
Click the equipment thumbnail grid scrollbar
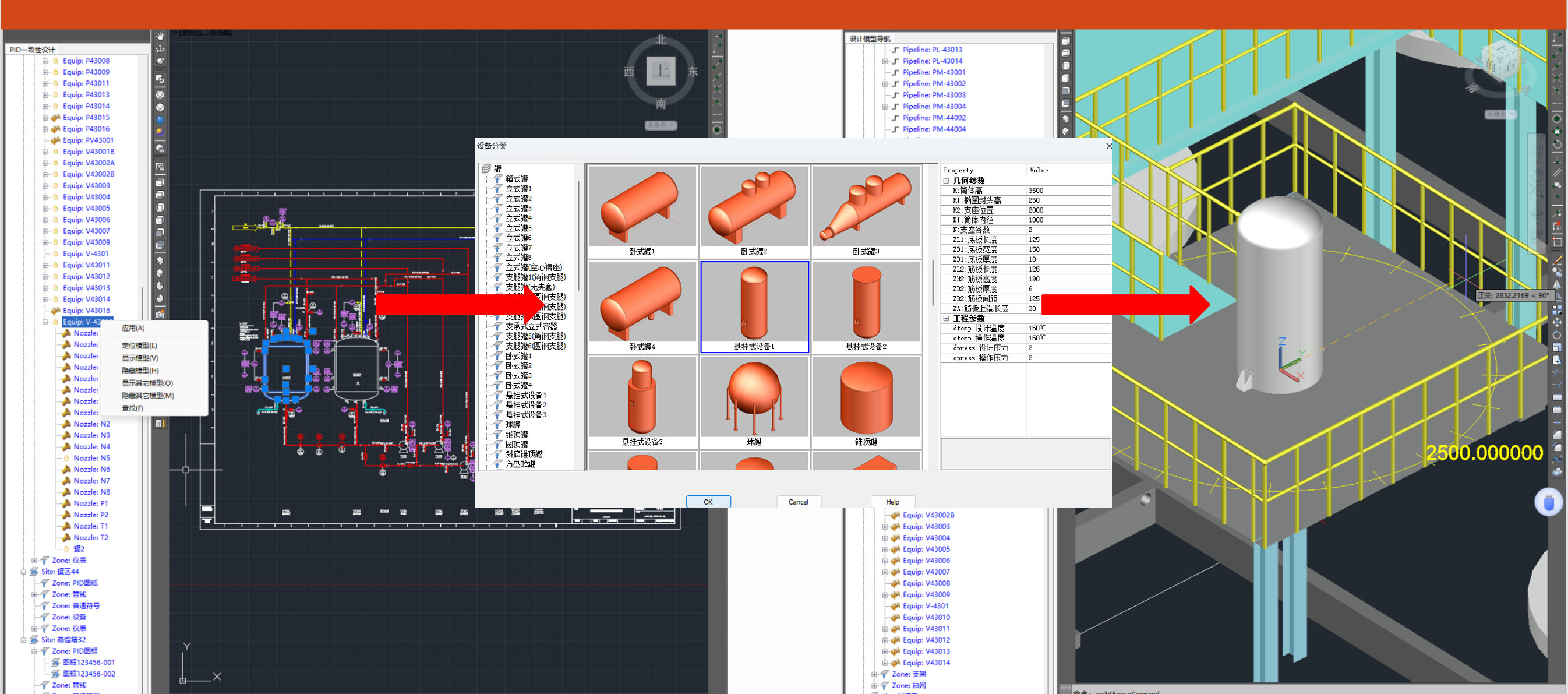pos(932,283)
